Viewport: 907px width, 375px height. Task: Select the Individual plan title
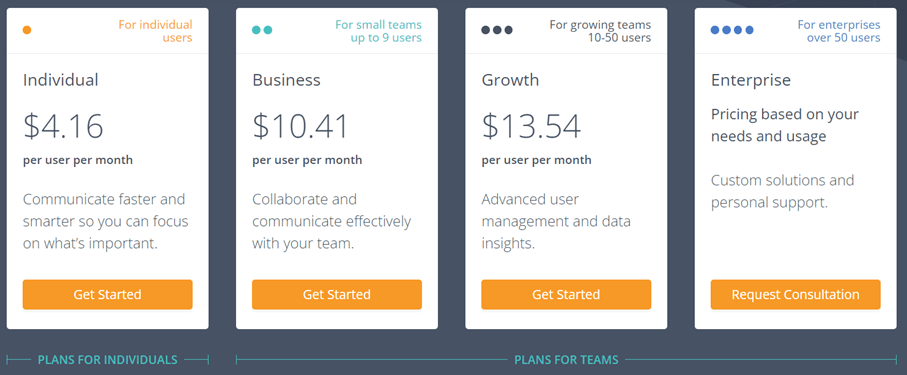click(61, 80)
